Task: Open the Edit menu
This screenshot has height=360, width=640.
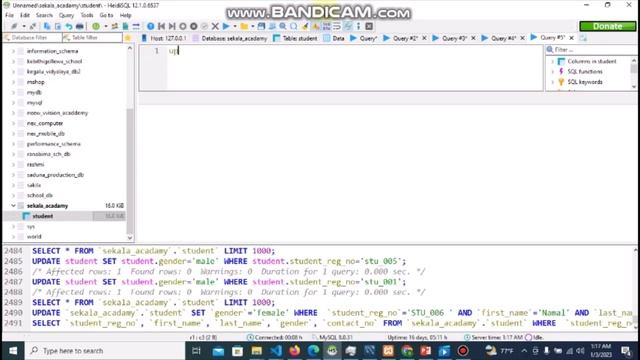Action: pos(25,15)
